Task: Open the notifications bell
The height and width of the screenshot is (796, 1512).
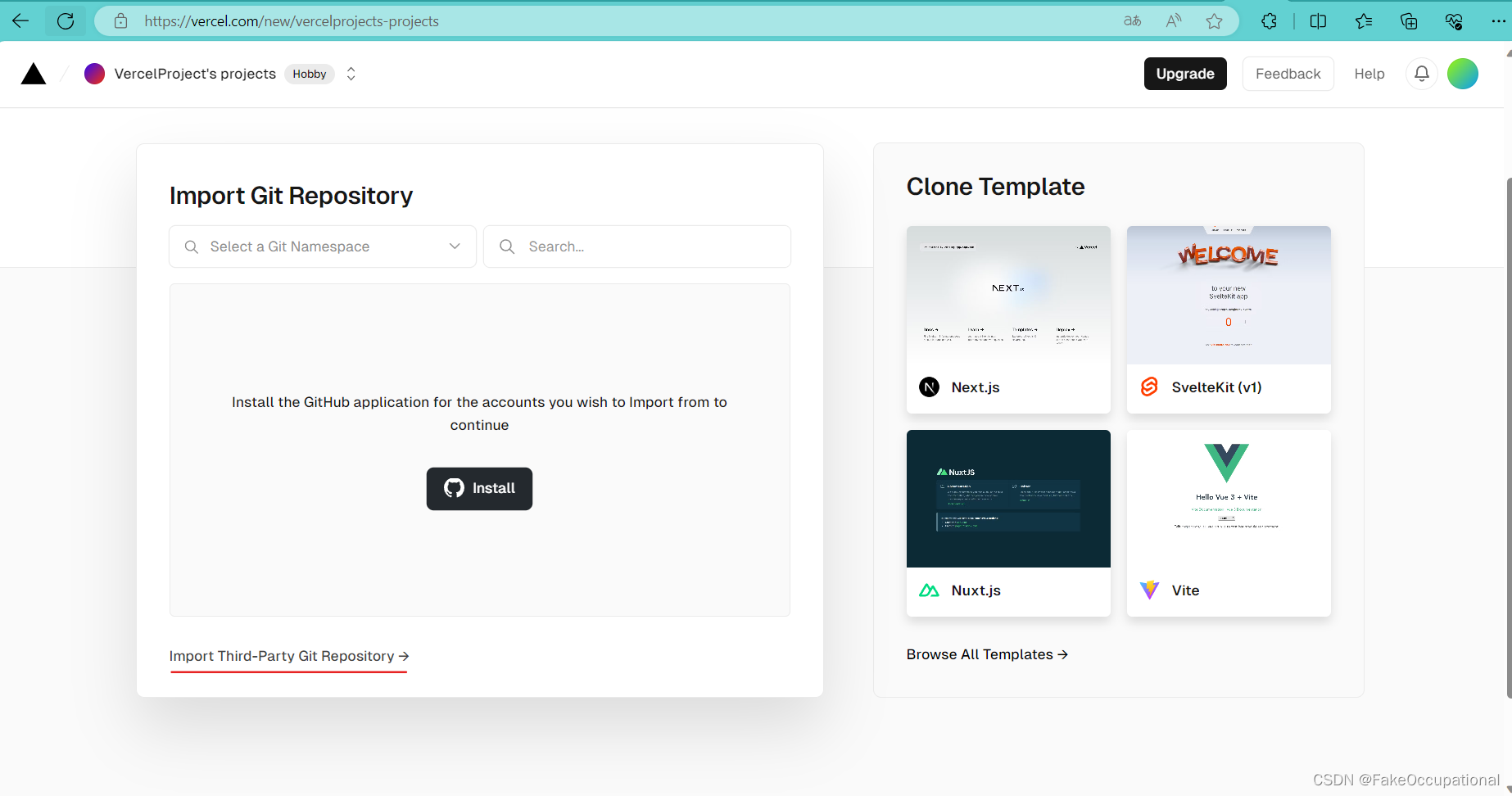Action: click(1422, 74)
